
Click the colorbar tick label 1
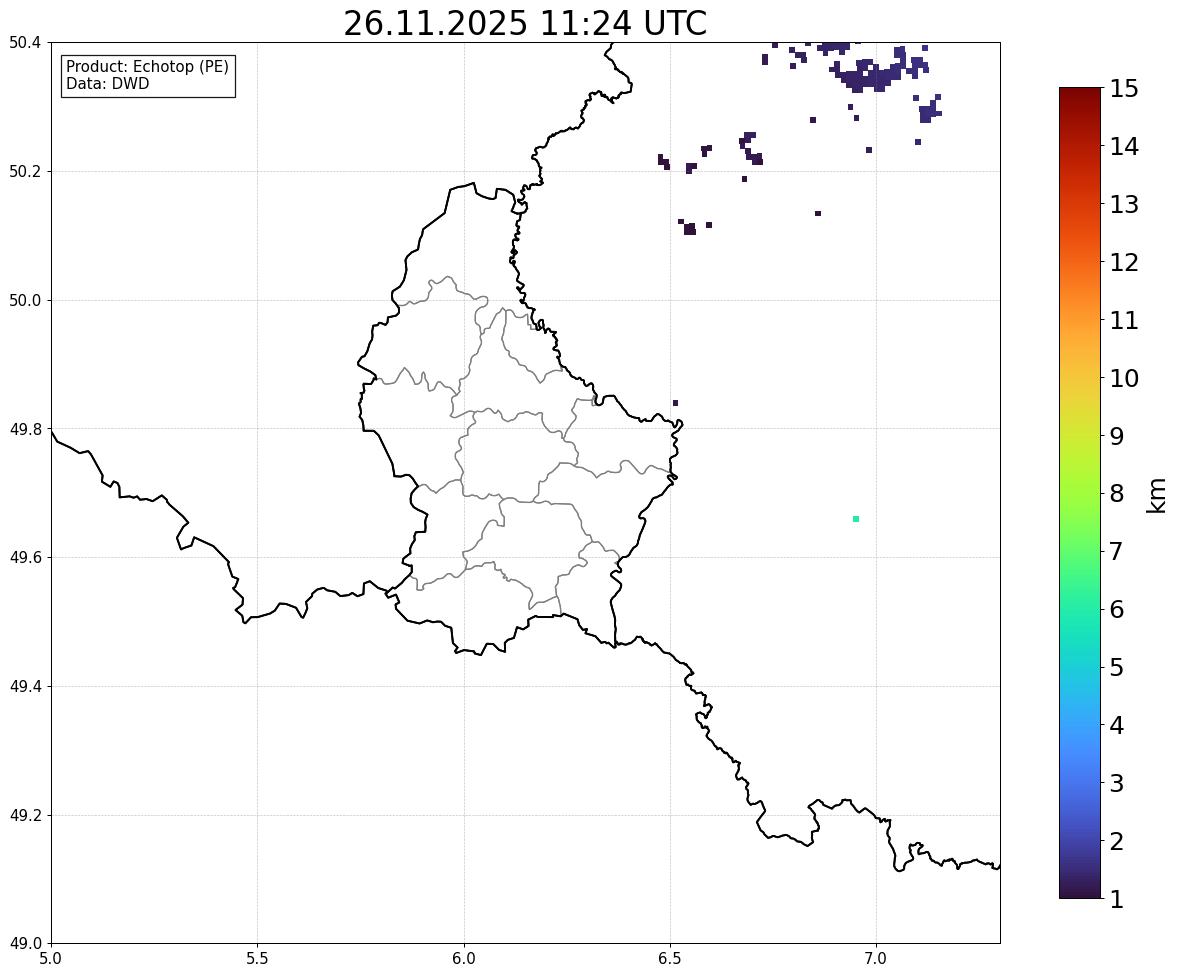pyautogui.click(x=1116, y=899)
